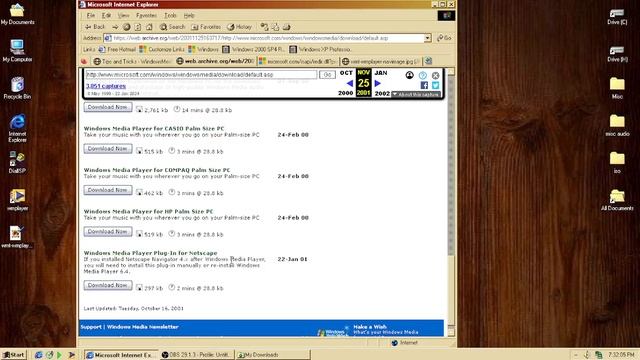Image resolution: width=640 pixels, height=360 pixels.
Task: Switch to wmplayer image jpg tab
Action: pos(380,61)
